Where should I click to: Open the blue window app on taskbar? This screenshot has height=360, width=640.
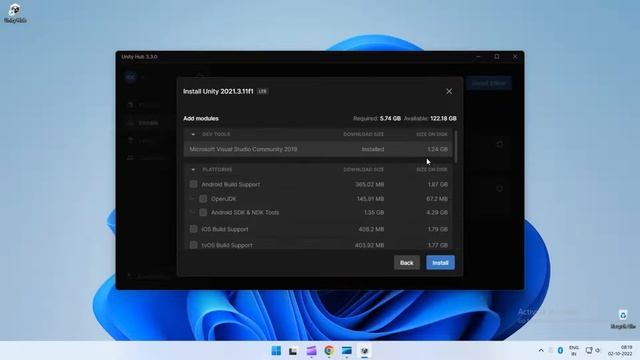click(347, 351)
